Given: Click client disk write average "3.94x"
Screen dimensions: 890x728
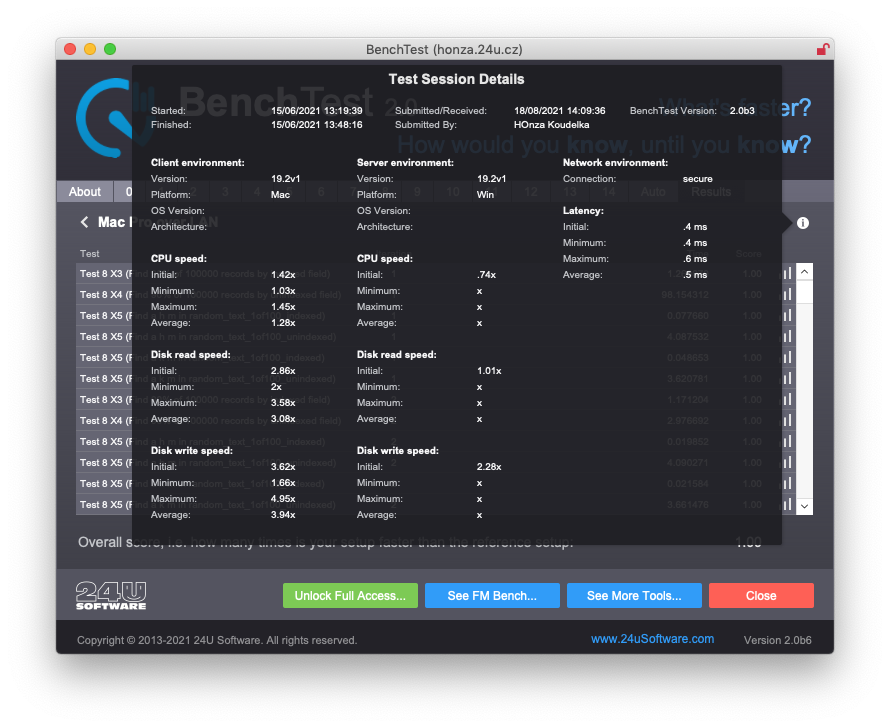Looking at the screenshot, I should point(283,515).
